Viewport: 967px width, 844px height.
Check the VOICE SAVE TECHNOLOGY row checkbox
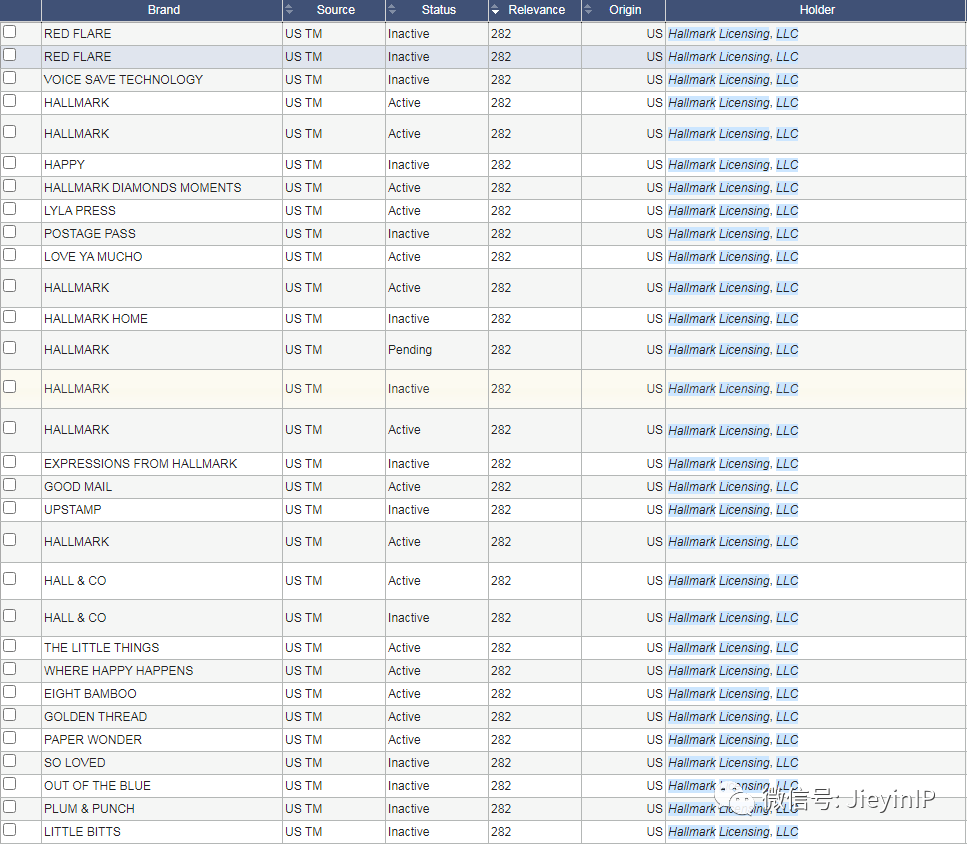[9, 78]
